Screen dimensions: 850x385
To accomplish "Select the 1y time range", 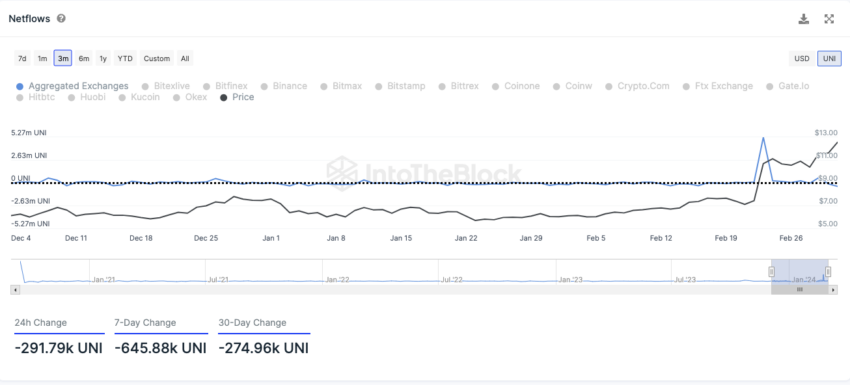I will [x=103, y=58].
